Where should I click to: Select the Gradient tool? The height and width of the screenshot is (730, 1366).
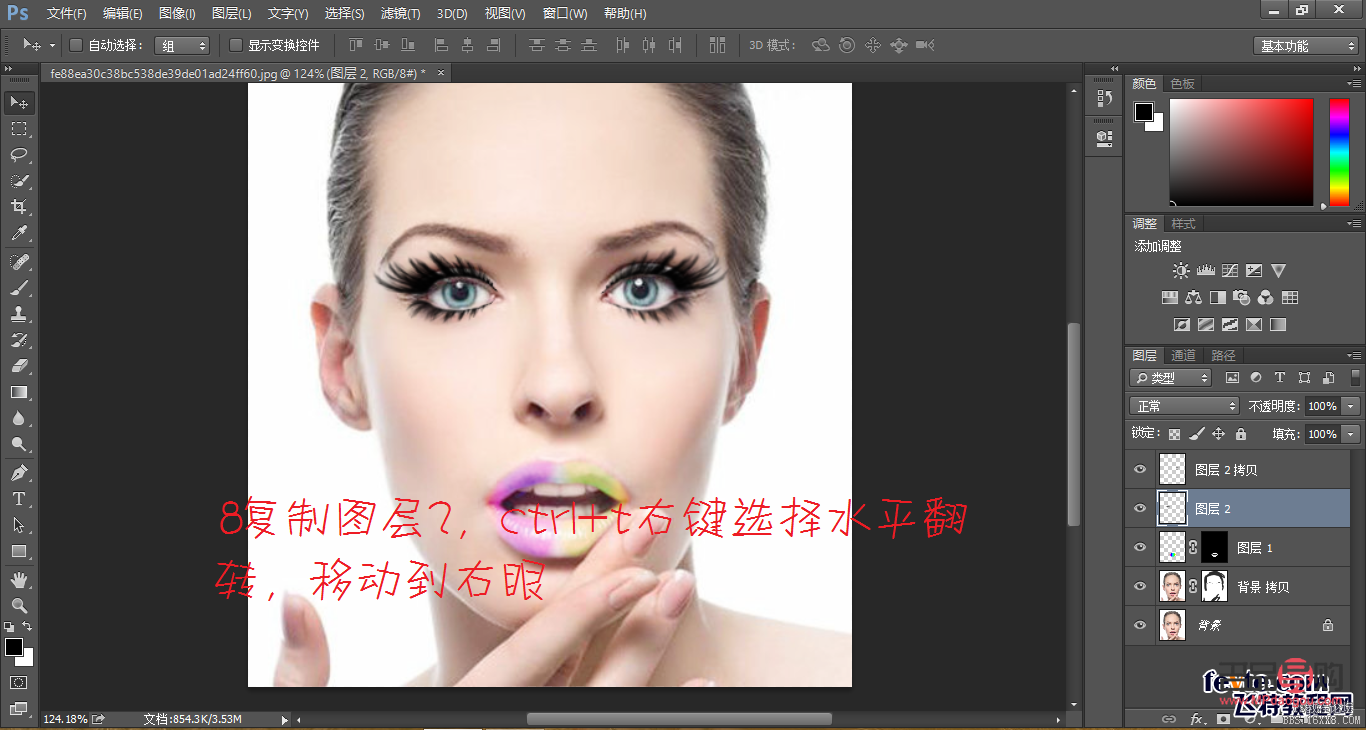(18, 390)
